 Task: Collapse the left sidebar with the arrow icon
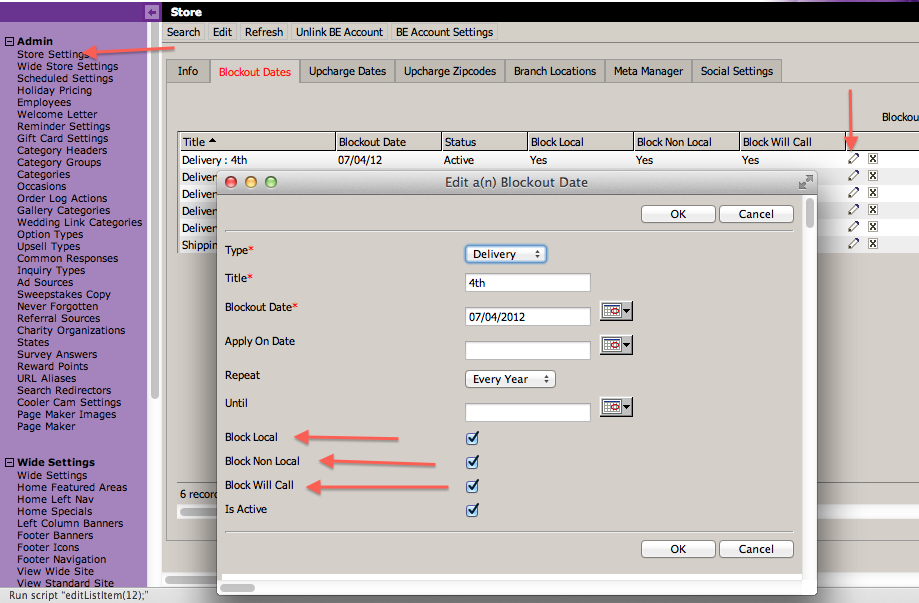152,12
